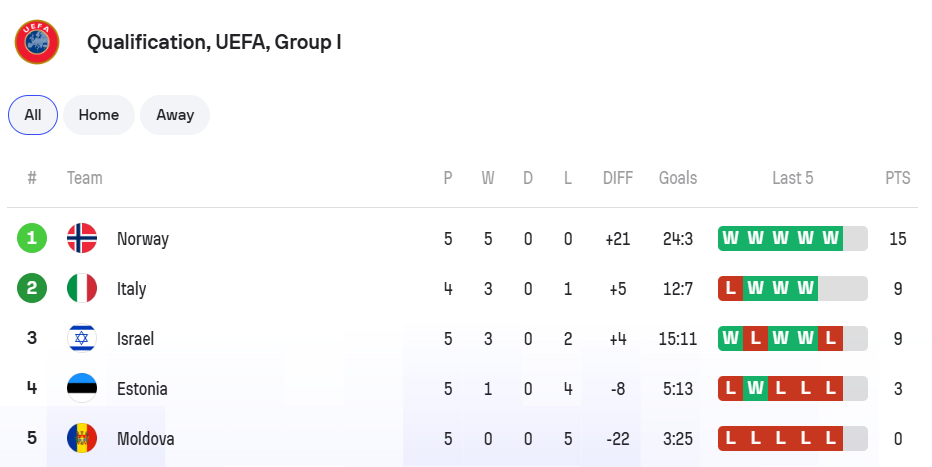Viewport: 932px width, 467px height.
Task: Click Italy's green rank 2 badge
Action: click(32, 289)
